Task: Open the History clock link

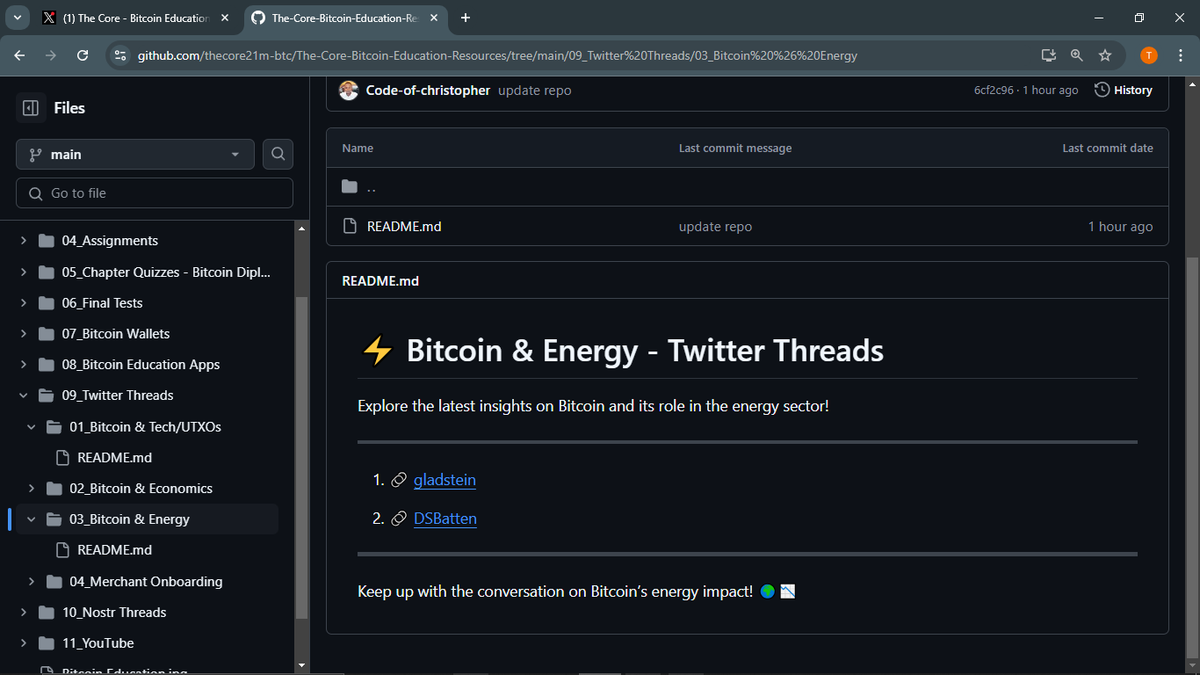Action: pos(1123,90)
